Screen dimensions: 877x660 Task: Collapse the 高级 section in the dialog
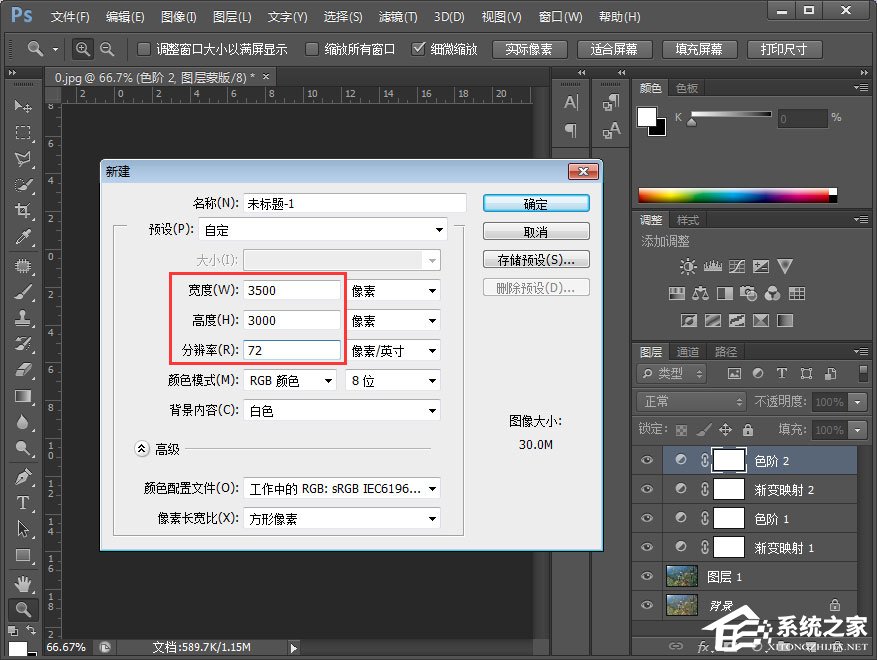pos(141,449)
